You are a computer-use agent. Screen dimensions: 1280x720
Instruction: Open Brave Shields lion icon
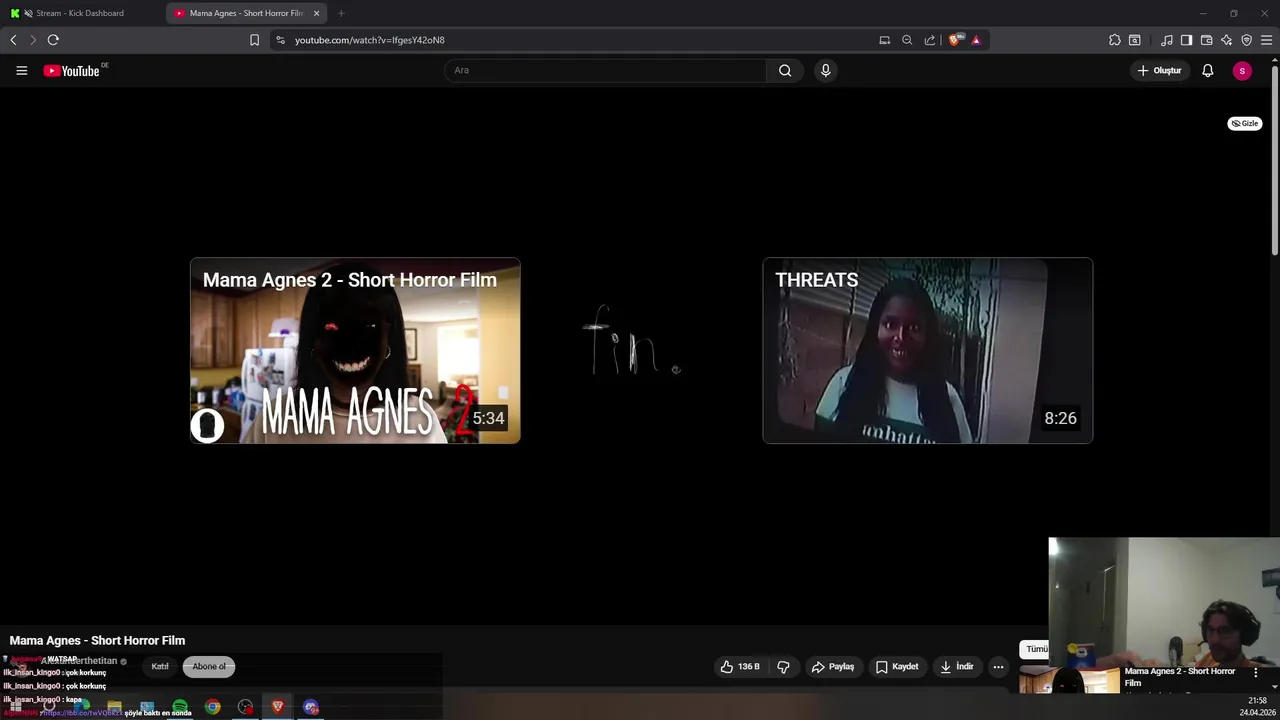click(955, 40)
